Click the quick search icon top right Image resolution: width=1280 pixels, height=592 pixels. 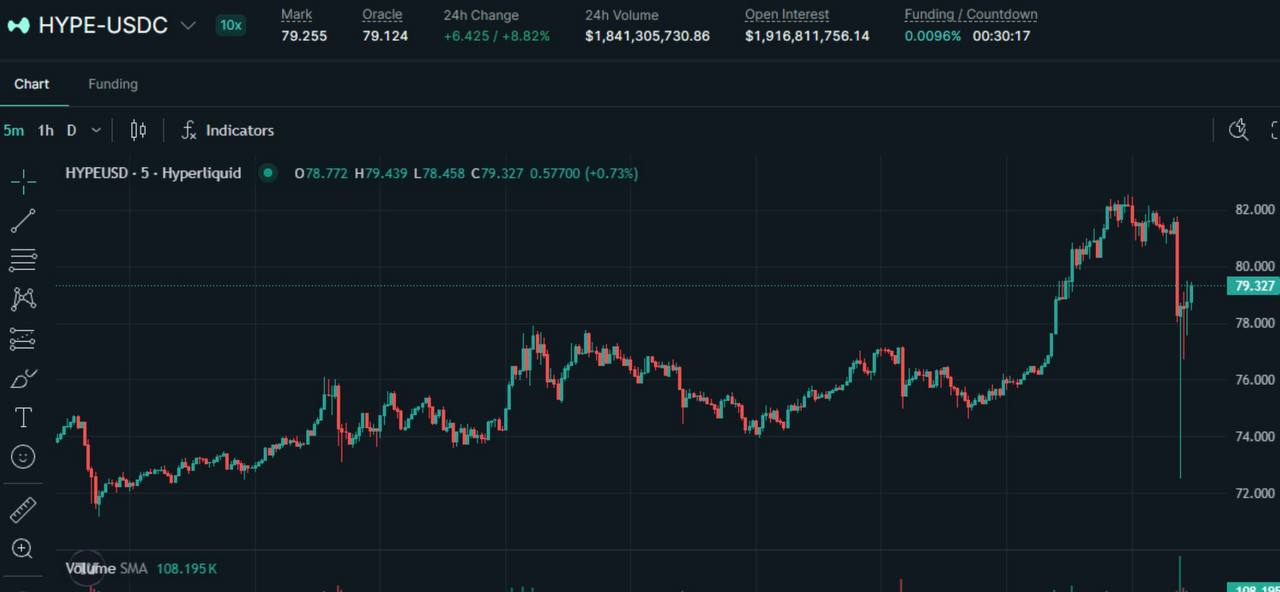[x=1239, y=130]
